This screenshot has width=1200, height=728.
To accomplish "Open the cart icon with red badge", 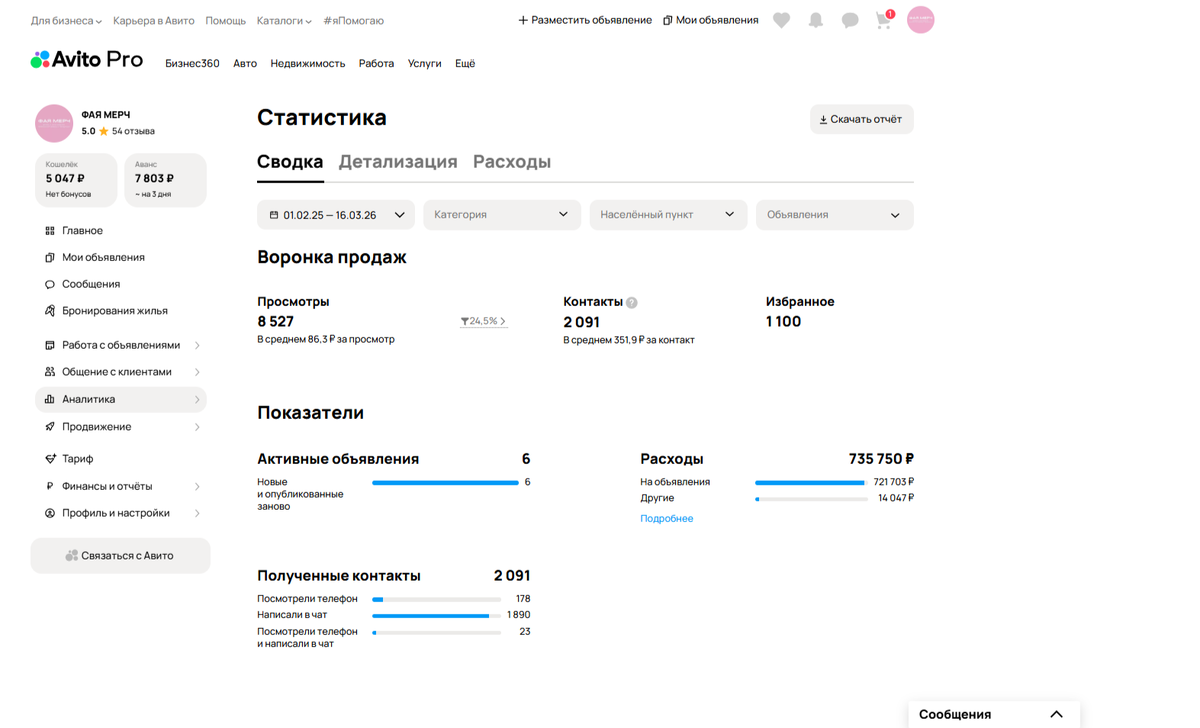I will (x=883, y=20).
